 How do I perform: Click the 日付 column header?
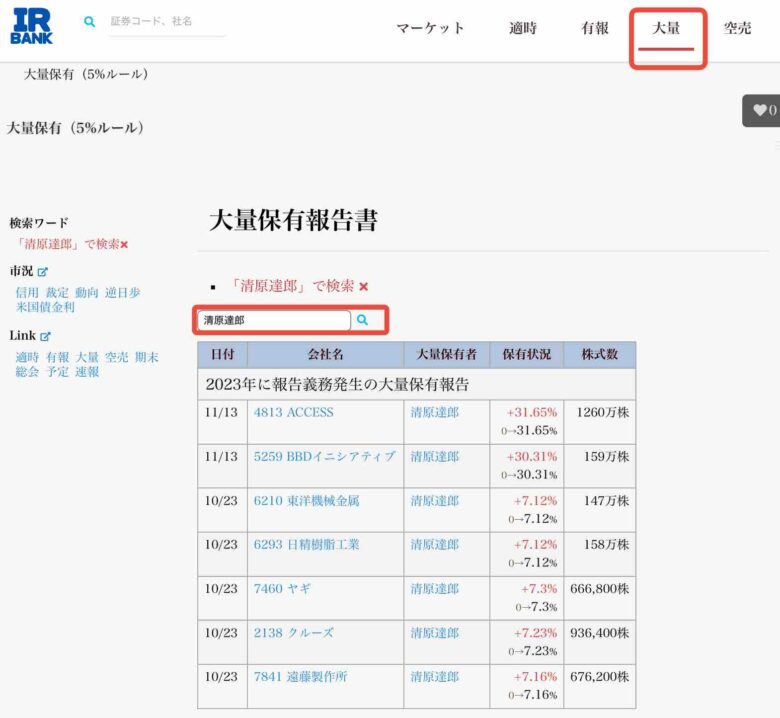tap(222, 354)
